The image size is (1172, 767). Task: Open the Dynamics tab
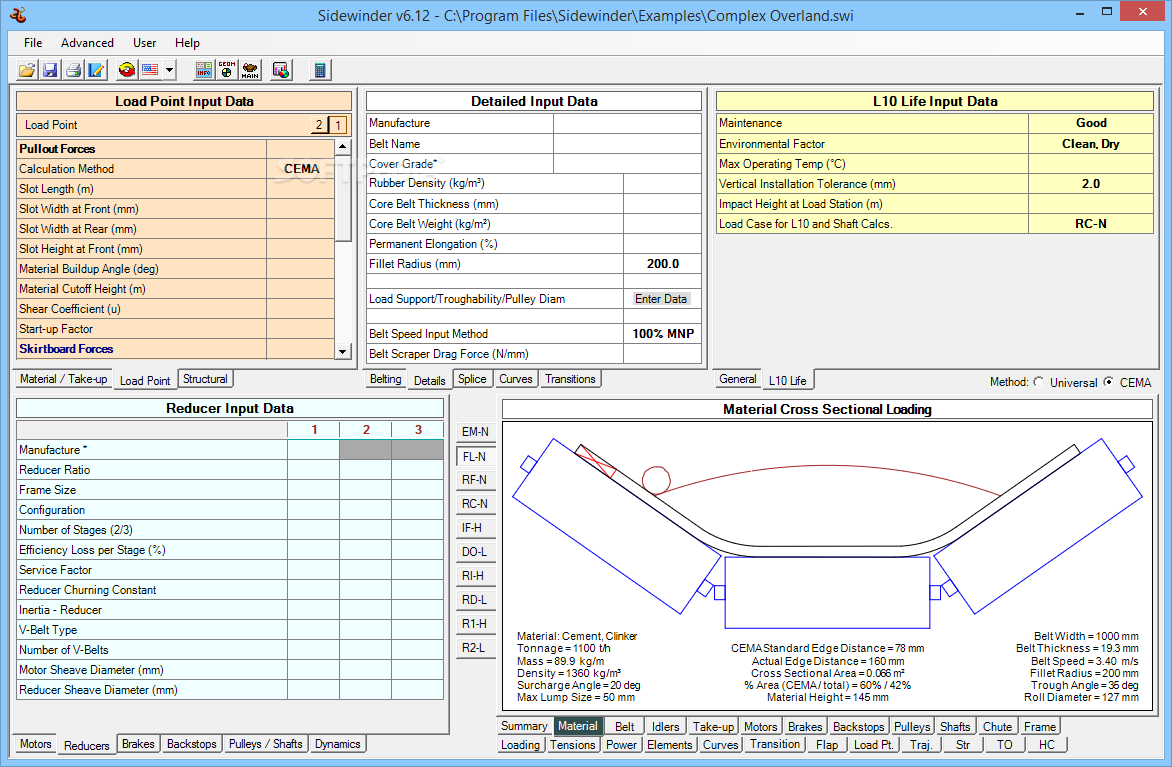[338, 744]
